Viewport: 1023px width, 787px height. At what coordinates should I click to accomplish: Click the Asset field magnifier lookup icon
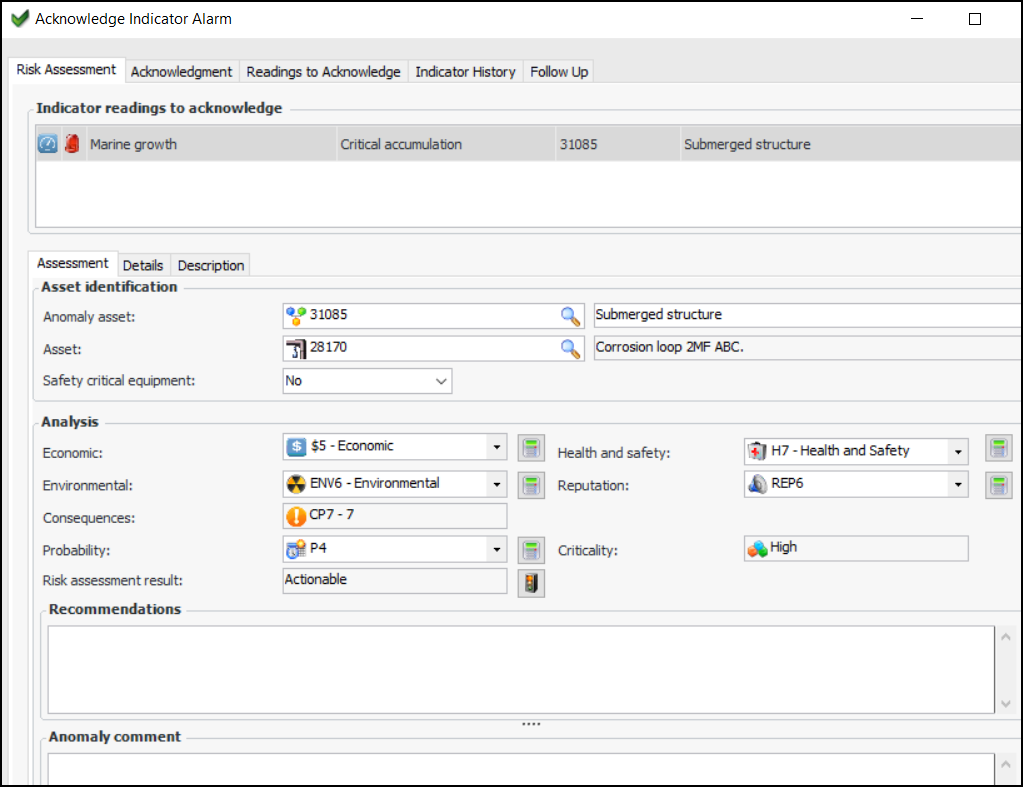tap(570, 348)
